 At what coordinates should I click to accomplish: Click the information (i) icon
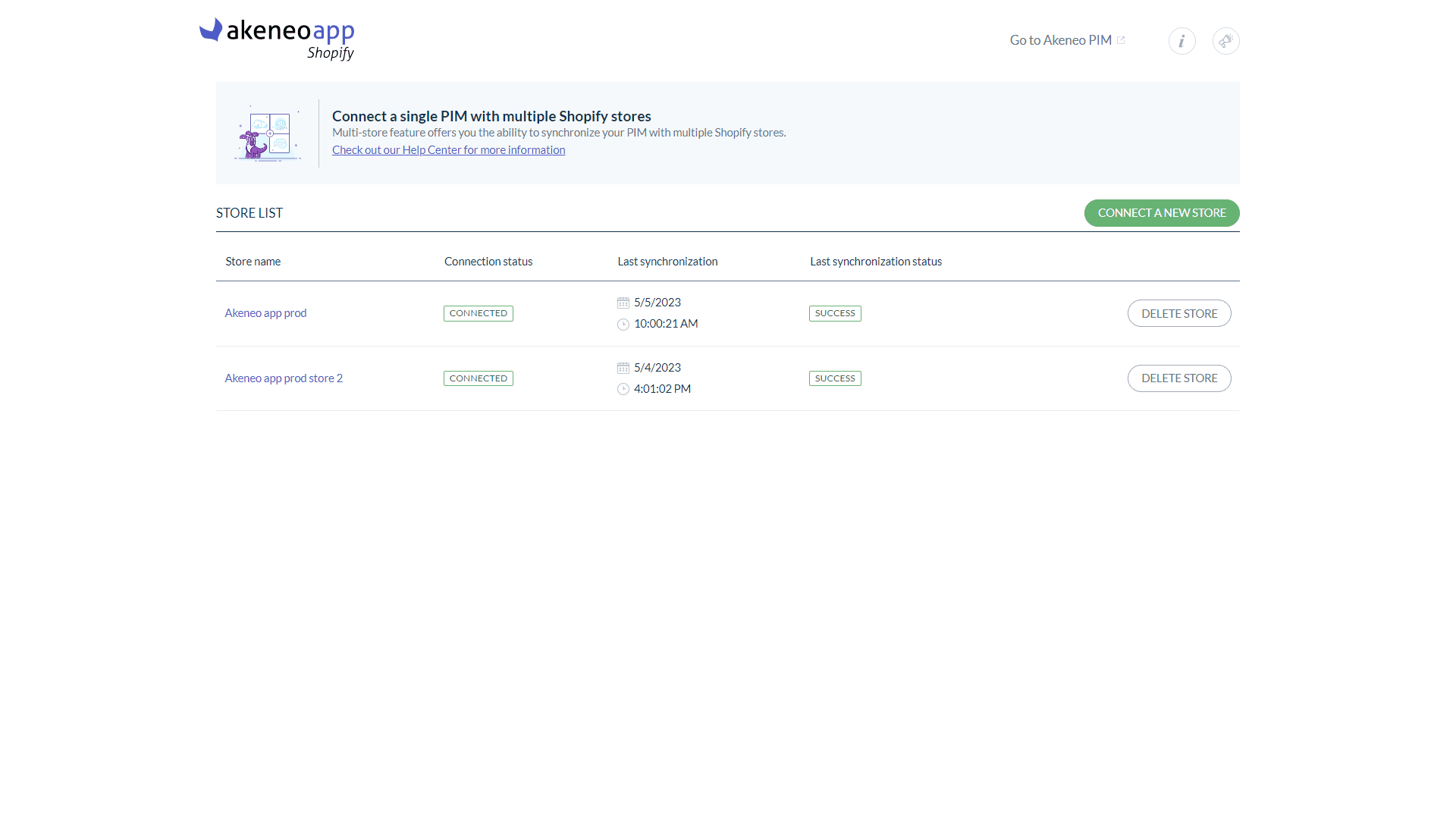[x=1182, y=40]
